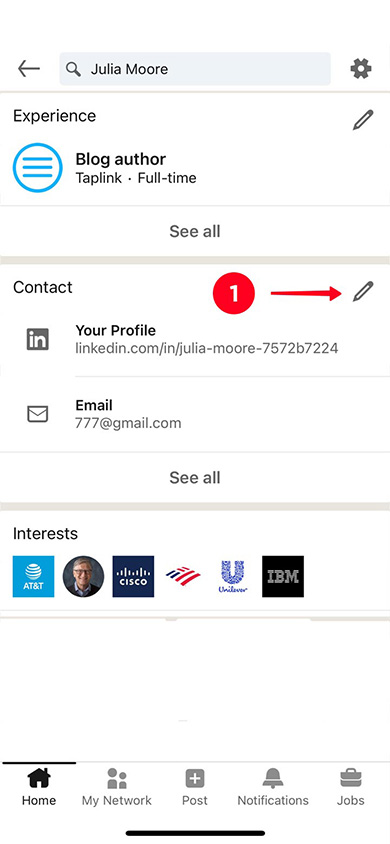The height and width of the screenshot is (844, 390).
Task: Switch to the Notifications tab
Action: 273,786
